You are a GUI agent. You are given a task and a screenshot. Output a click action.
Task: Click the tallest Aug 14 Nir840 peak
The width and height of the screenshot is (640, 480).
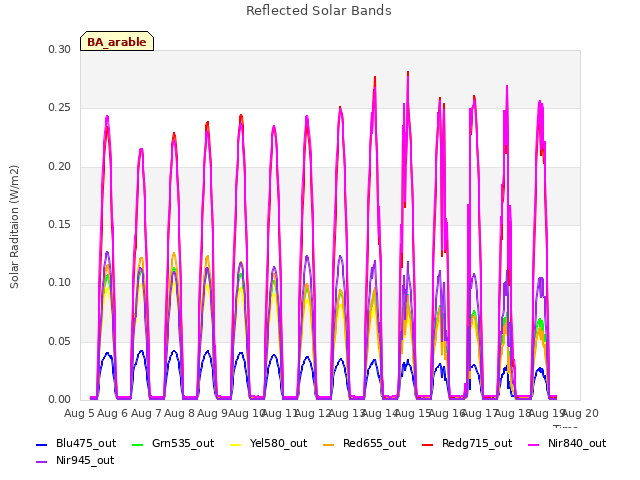(408, 75)
